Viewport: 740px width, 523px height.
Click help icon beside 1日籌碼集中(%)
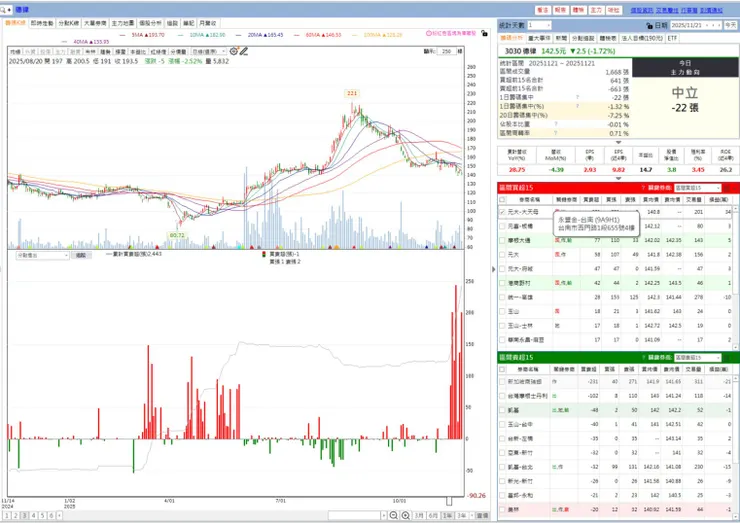click(577, 106)
